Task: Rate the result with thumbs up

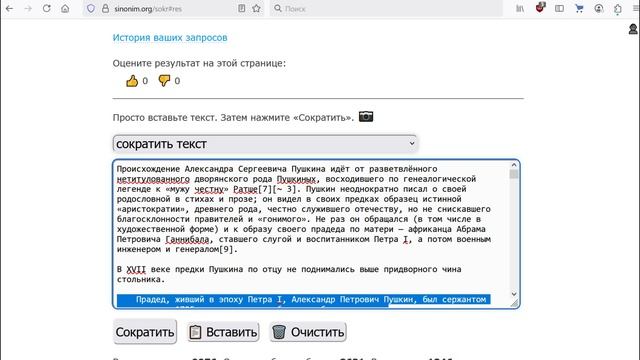Action: [x=132, y=81]
